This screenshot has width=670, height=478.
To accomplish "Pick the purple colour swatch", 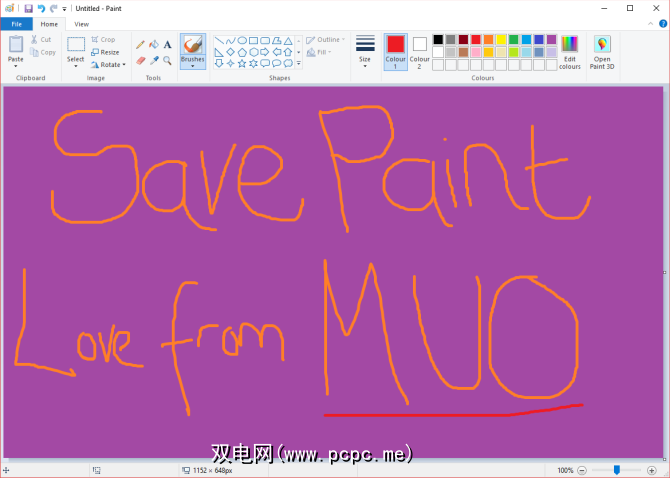I will click(x=552, y=40).
